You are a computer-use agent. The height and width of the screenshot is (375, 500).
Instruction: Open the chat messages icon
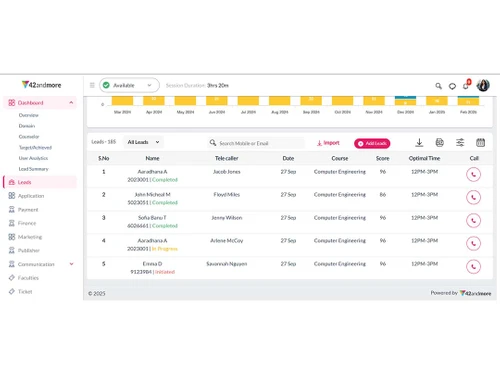tap(452, 86)
